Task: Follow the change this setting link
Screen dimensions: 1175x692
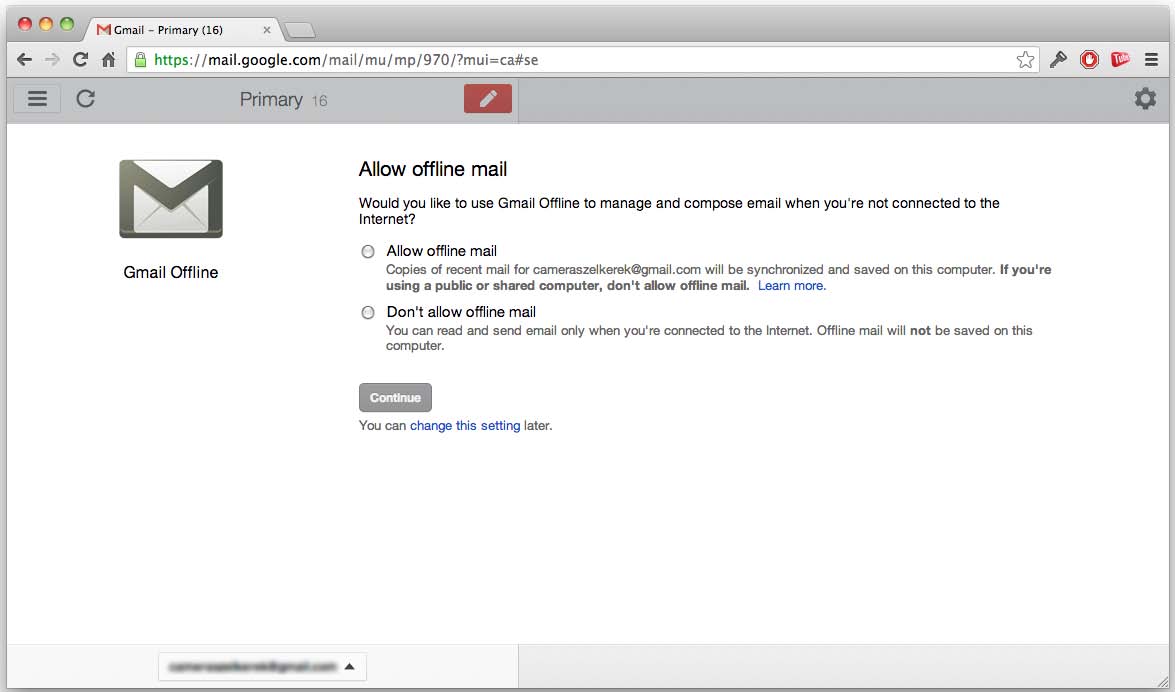Action: click(465, 426)
